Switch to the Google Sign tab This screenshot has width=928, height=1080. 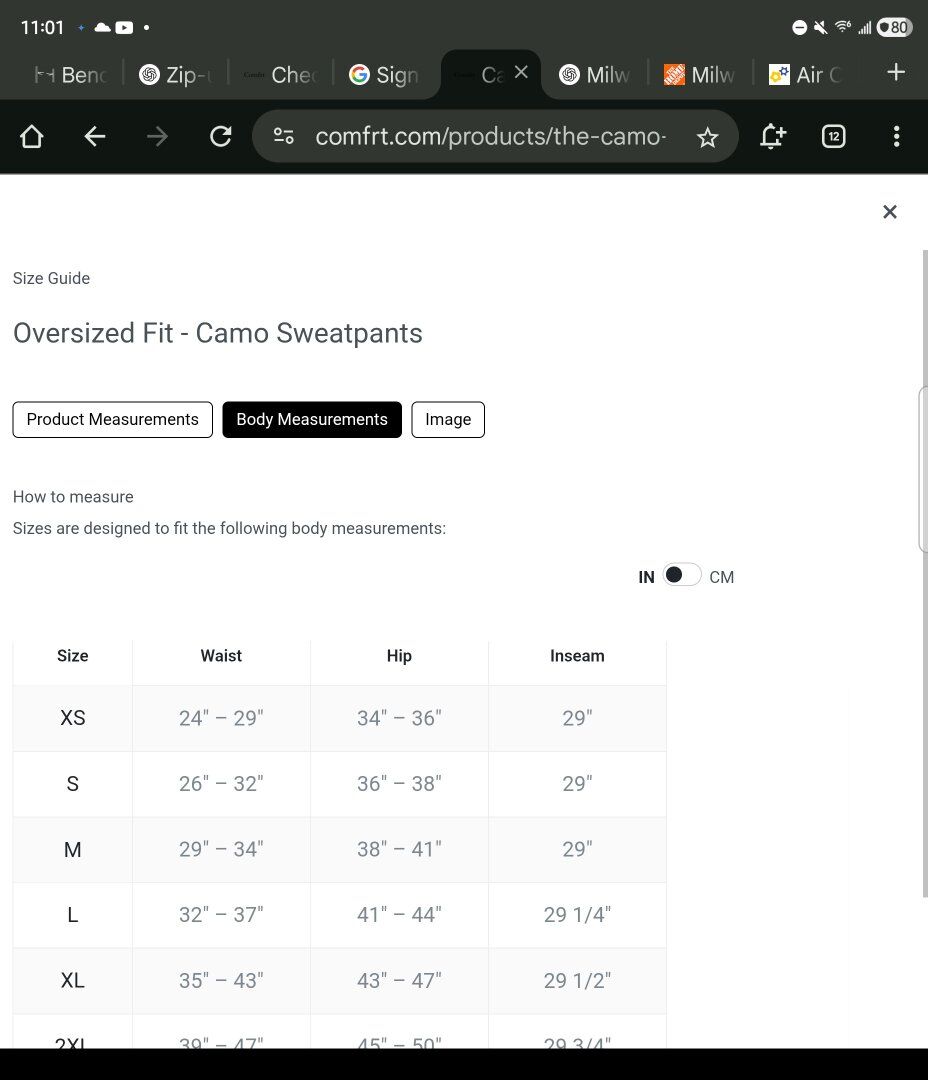click(x=384, y=75)
